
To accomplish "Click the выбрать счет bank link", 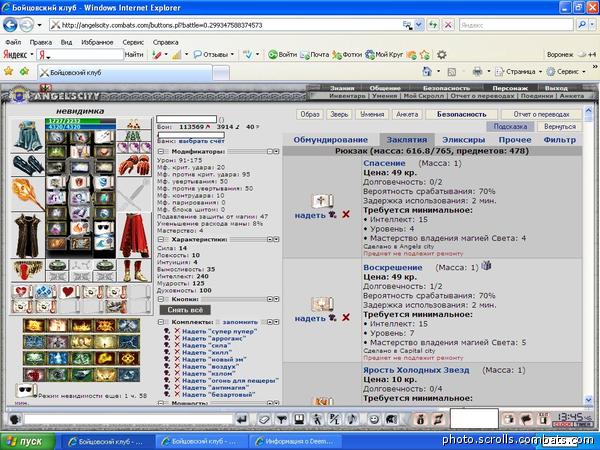I will [x=201, y=141].
